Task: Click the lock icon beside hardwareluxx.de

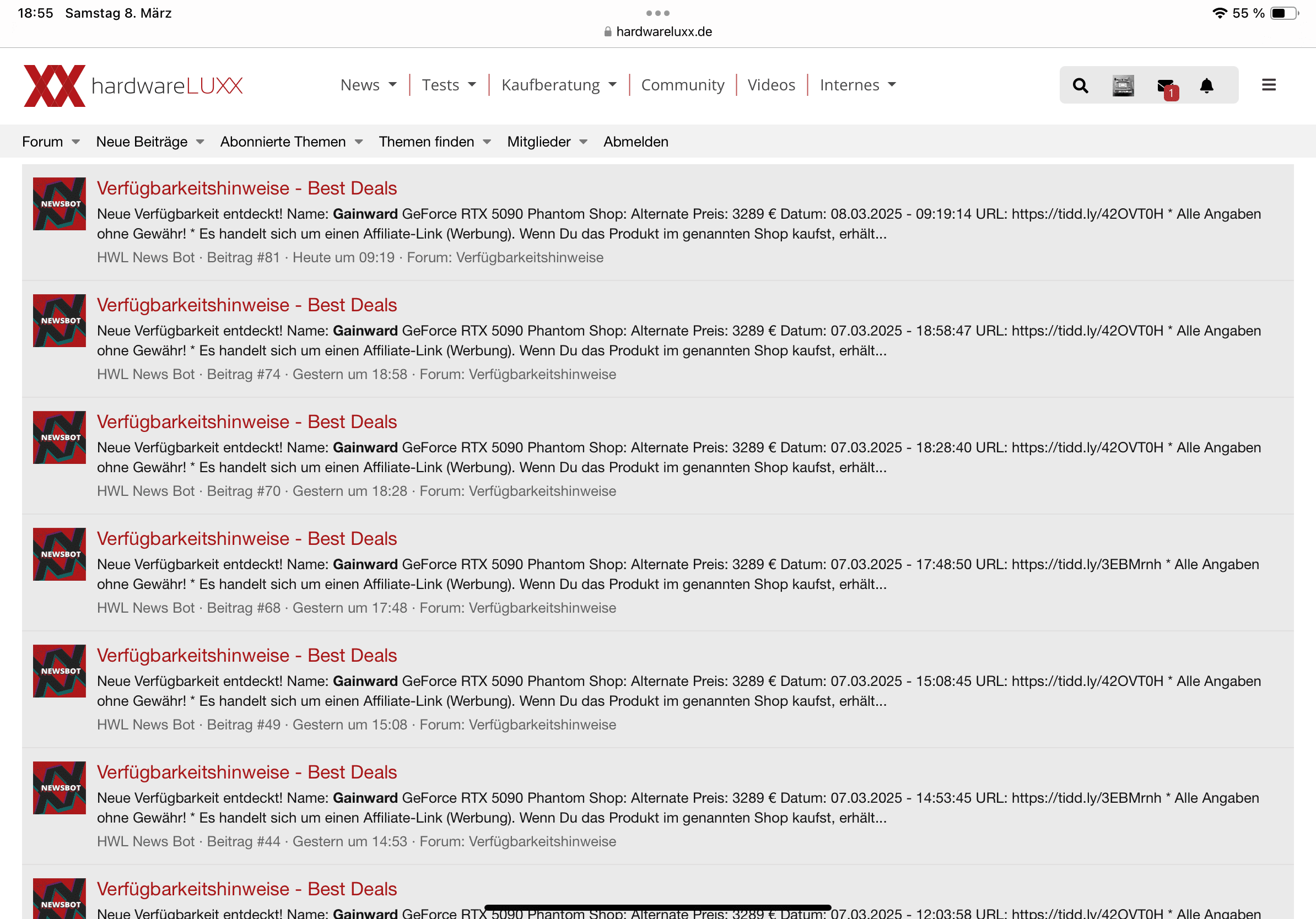Action: (607, 32)
